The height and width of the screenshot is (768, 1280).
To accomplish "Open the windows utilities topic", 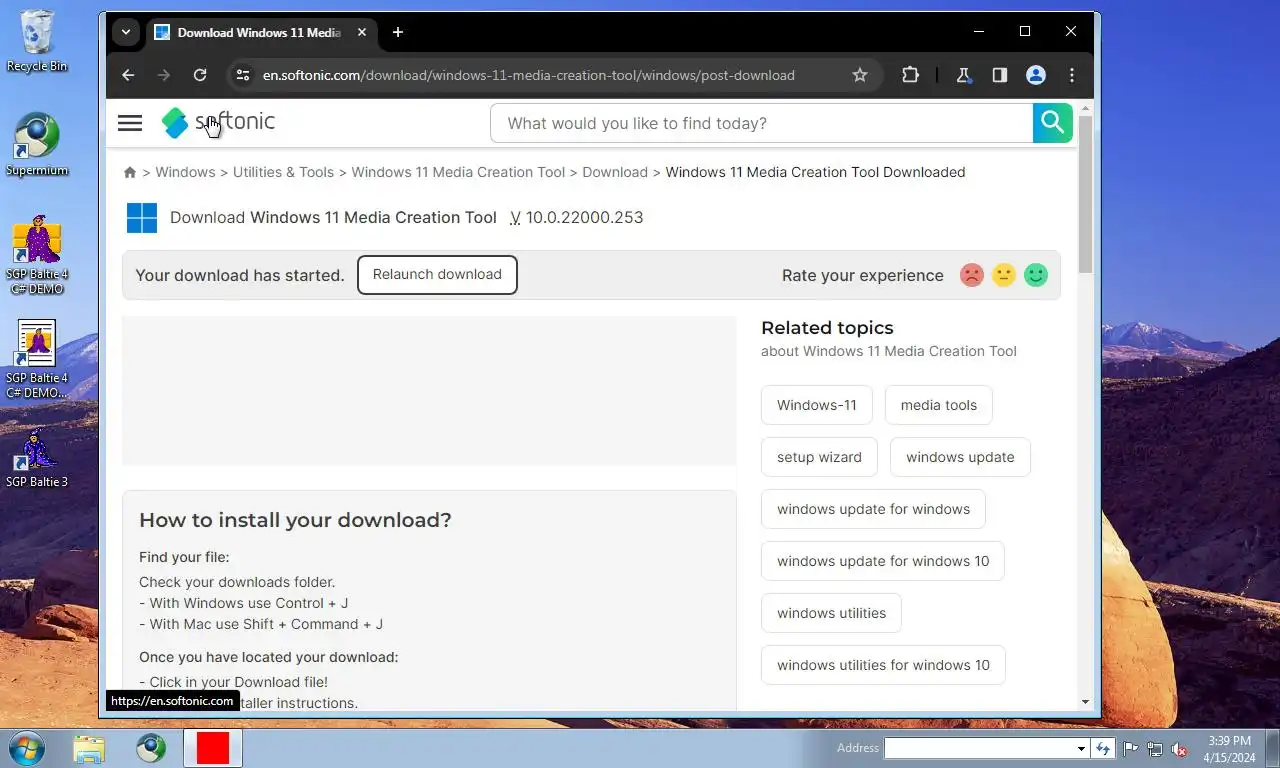I will [x=831, y=613].
